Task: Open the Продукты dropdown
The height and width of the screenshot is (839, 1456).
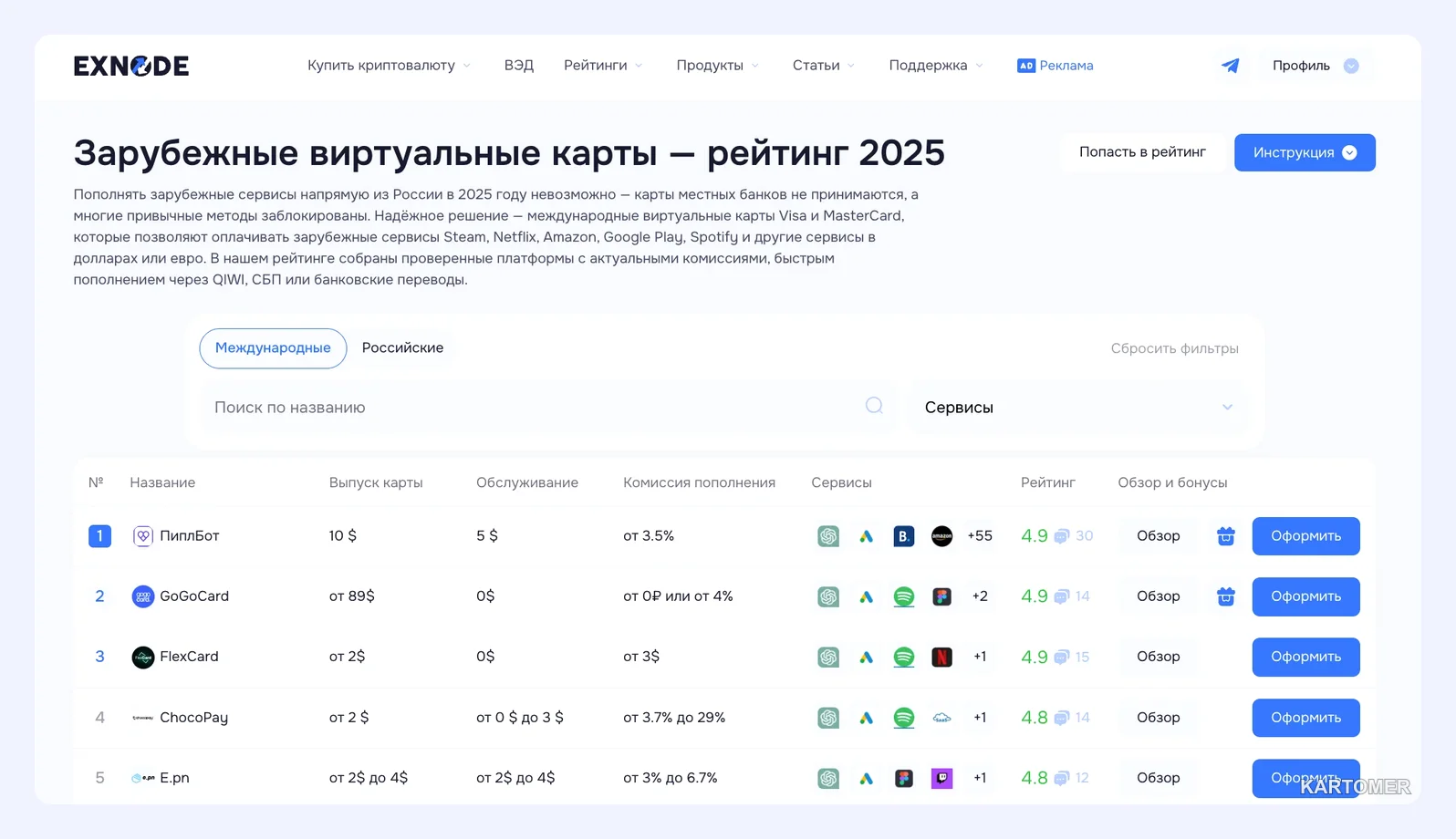Action: (718, 66)
